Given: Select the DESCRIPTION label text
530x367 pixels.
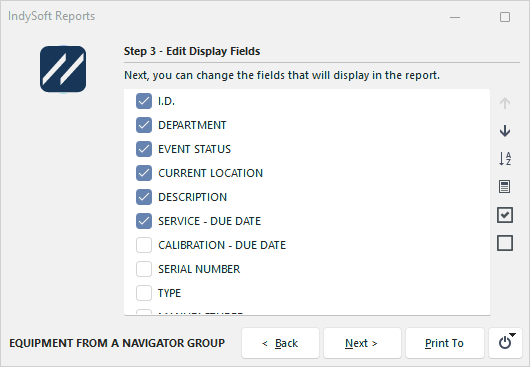Looking at the screenshot, I should (192, 197).
